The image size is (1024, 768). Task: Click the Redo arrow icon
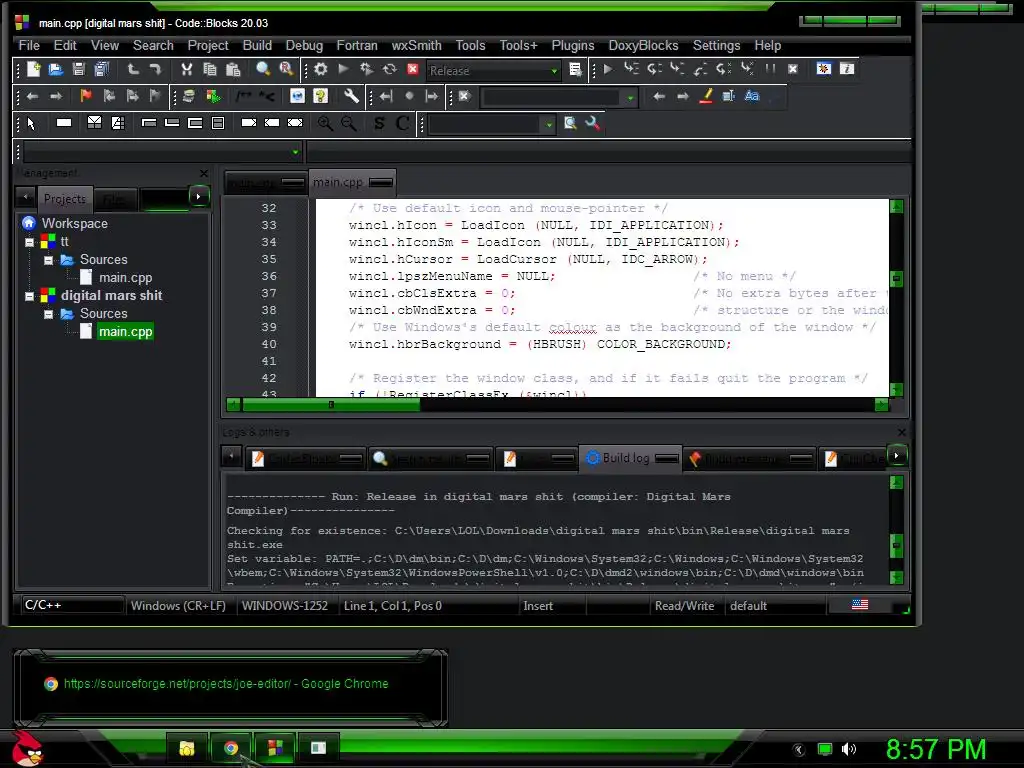155,69
